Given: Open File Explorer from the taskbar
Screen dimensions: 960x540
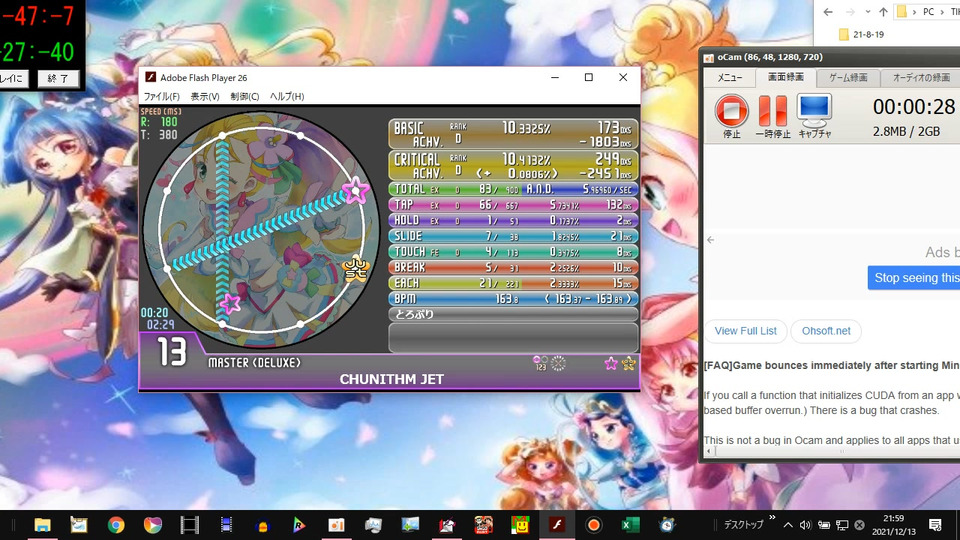Looking at the screenshot, I should click(x=42, y=525).
